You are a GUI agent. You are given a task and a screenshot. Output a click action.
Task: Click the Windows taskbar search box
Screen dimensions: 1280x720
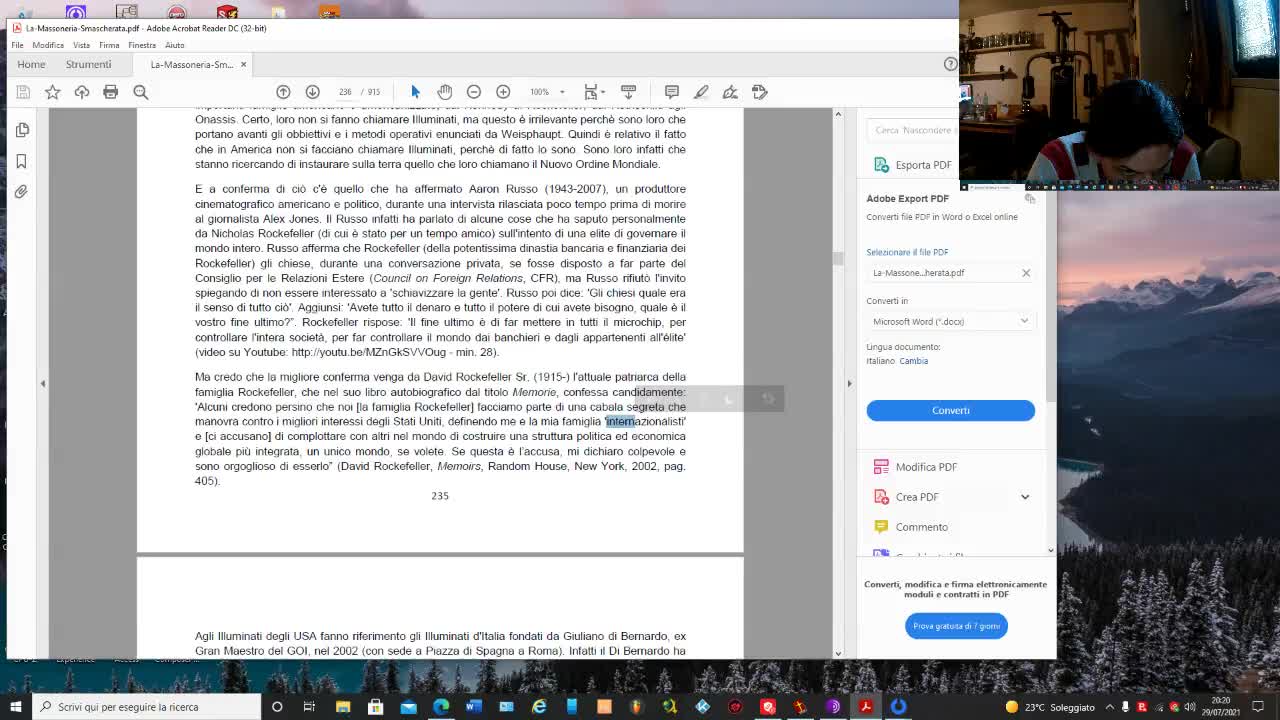147,707
